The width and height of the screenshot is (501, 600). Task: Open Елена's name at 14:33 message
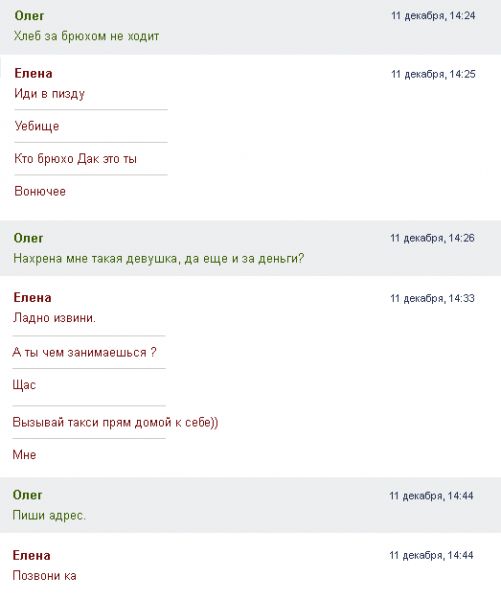33,298
